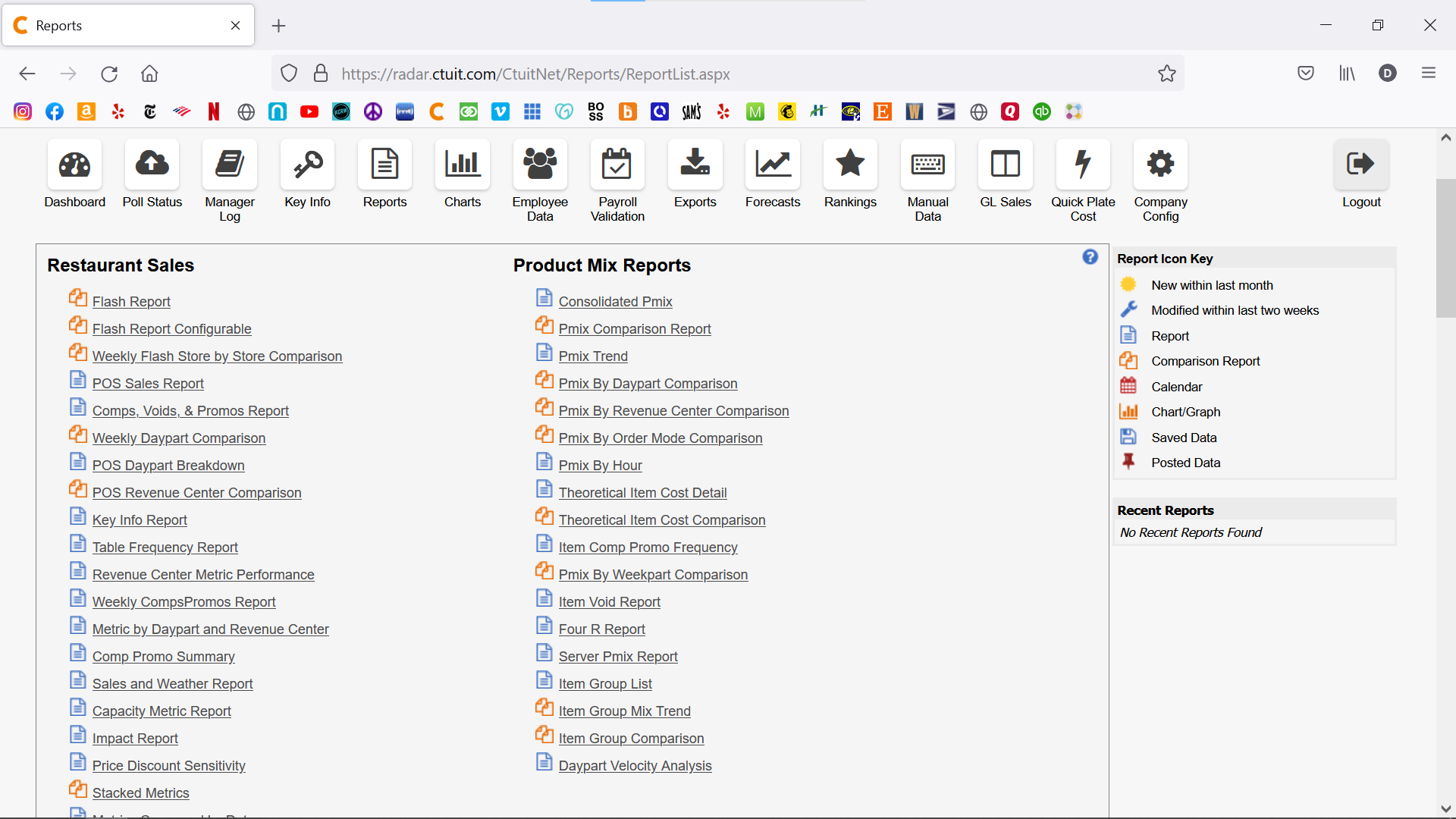1456x819 pixels.
Task: Click the Poll Status cloud icon
Action: [x=152, y=164]
